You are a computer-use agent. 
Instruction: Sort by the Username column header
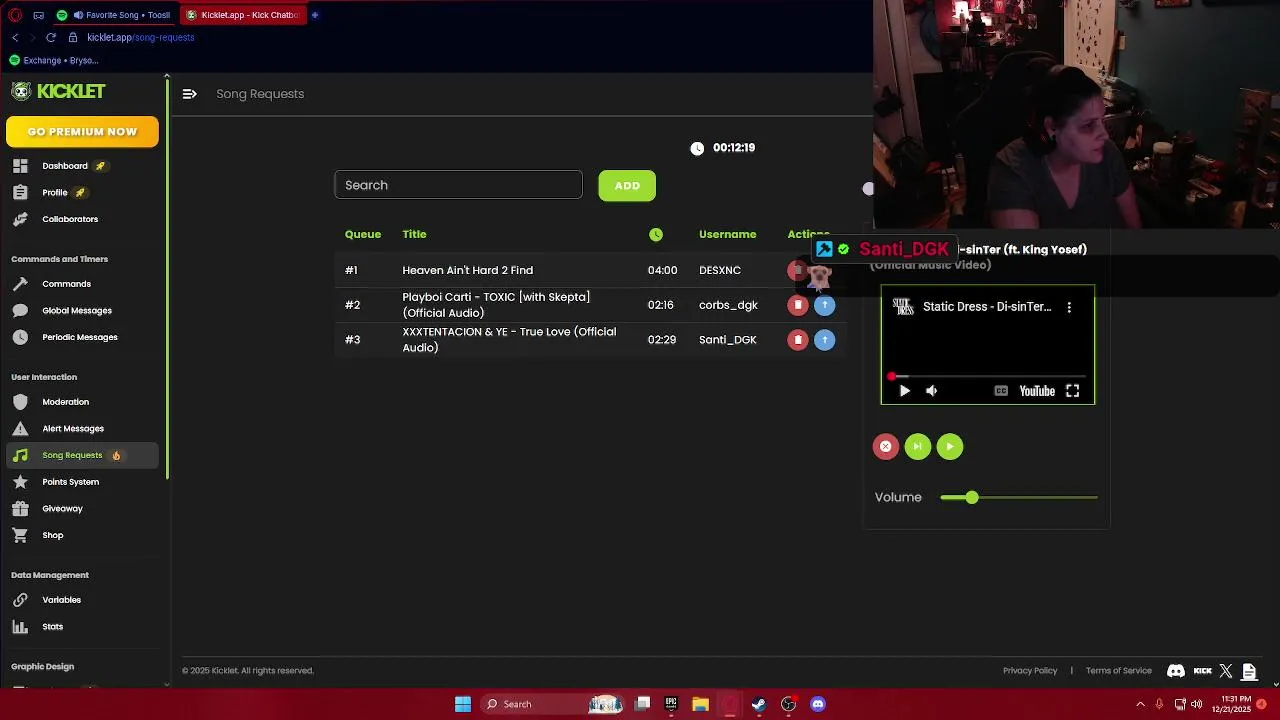tap(728, 234)
